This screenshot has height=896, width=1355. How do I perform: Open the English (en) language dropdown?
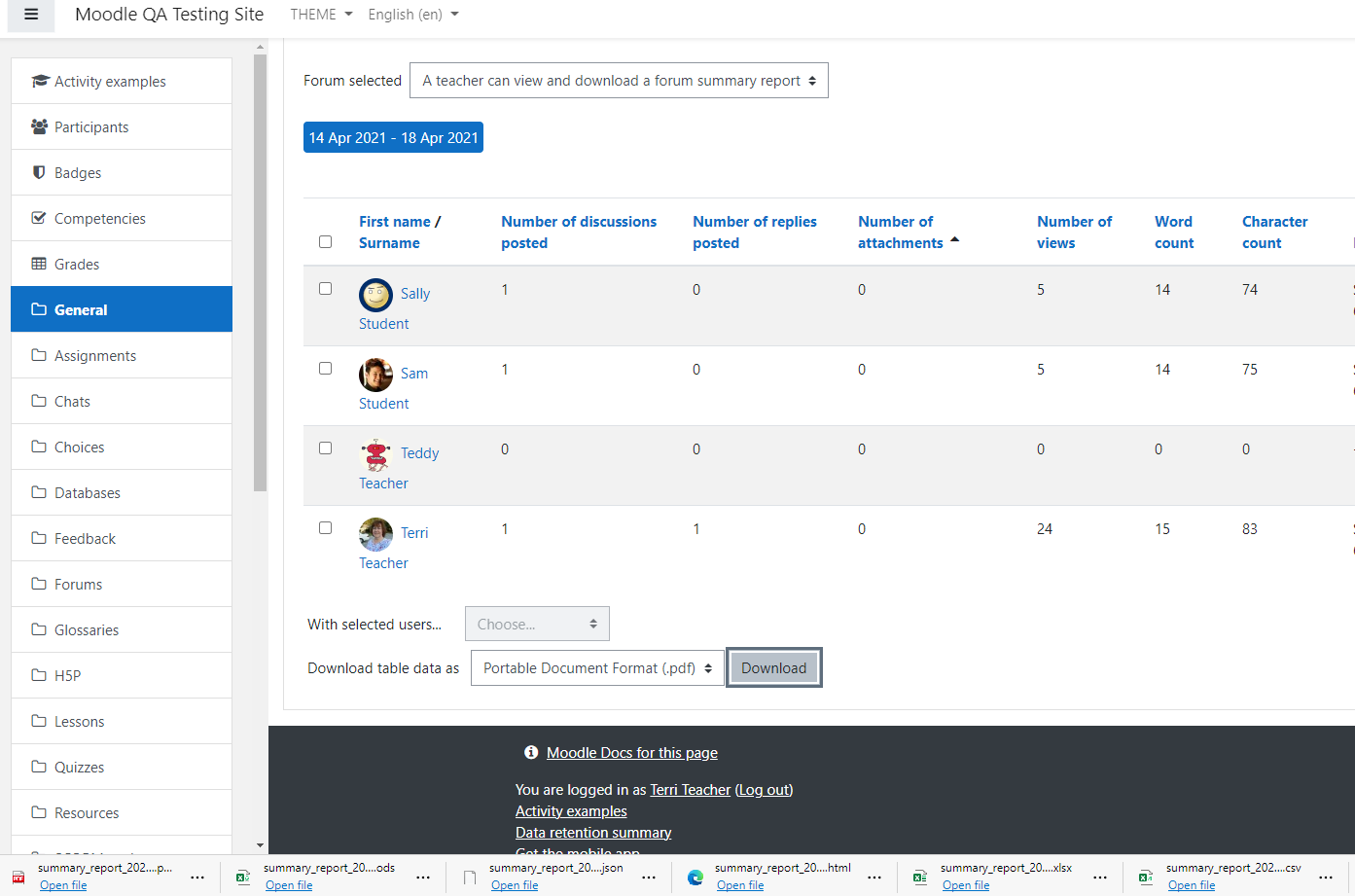tap(413, 15)
